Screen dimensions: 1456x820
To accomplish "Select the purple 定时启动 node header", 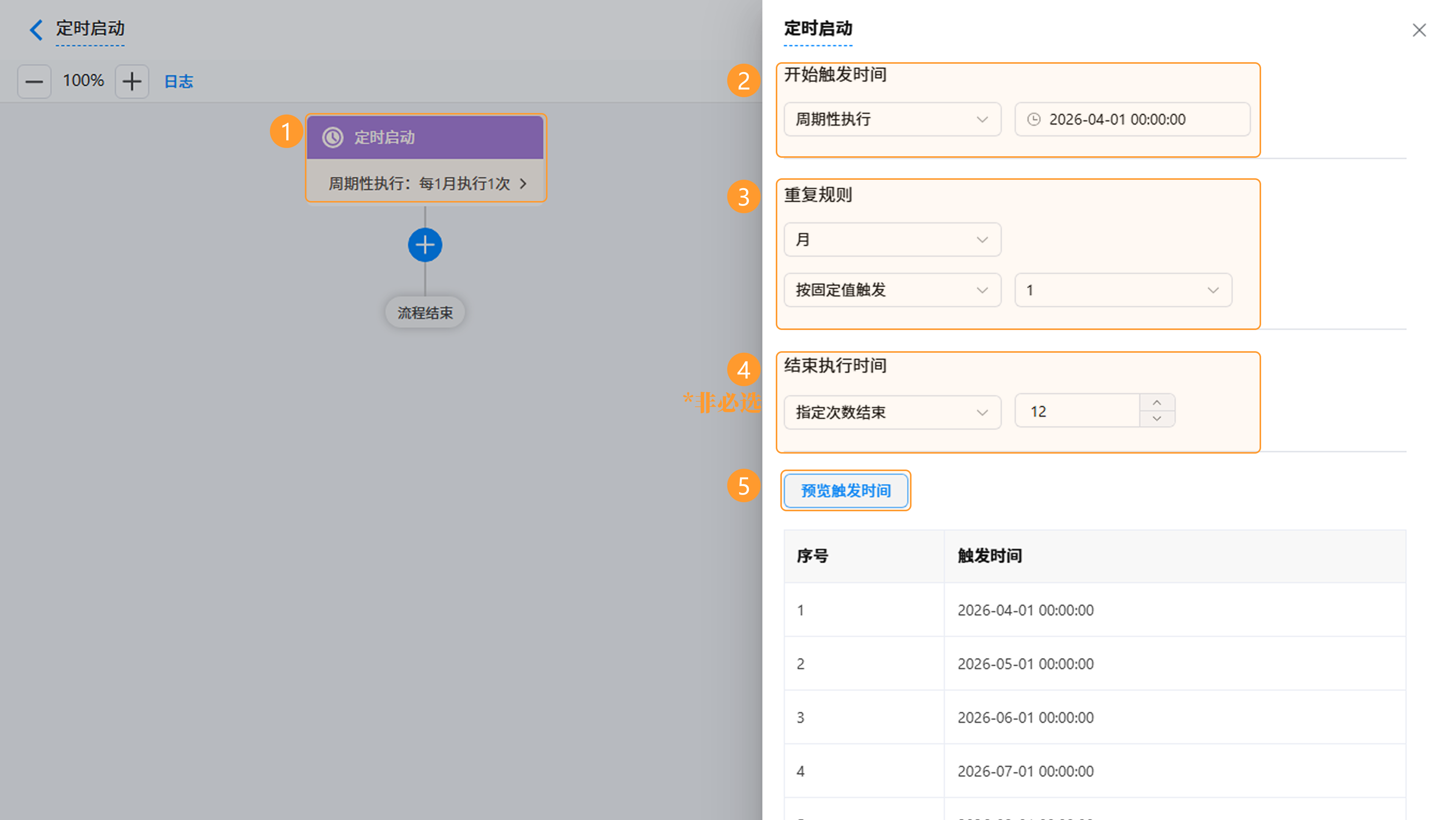I will coord(425,137).
